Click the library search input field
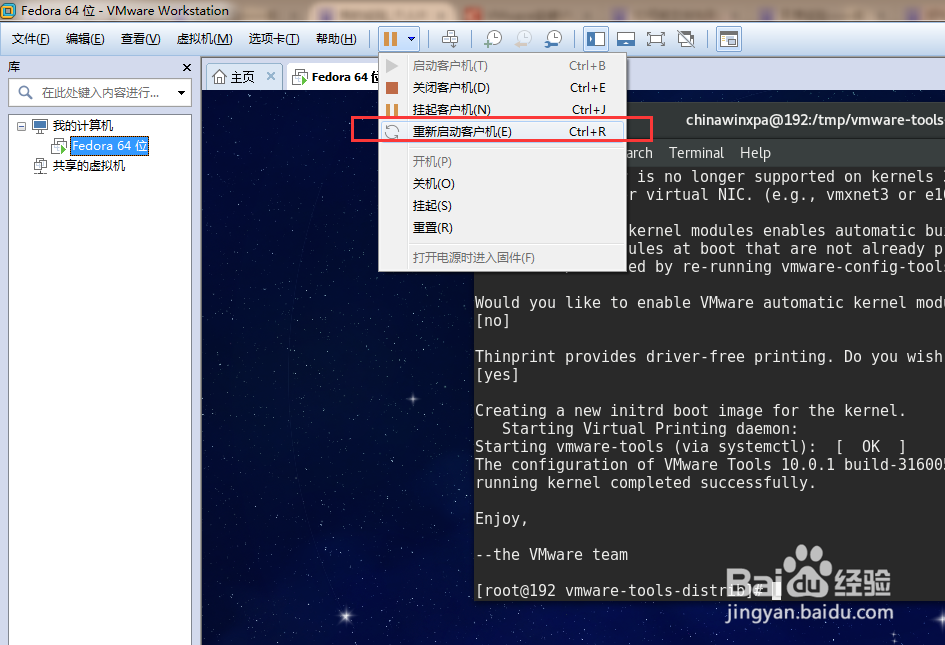Image resolution: width=945 pixels, height=645 pixels. click(99, 93)
